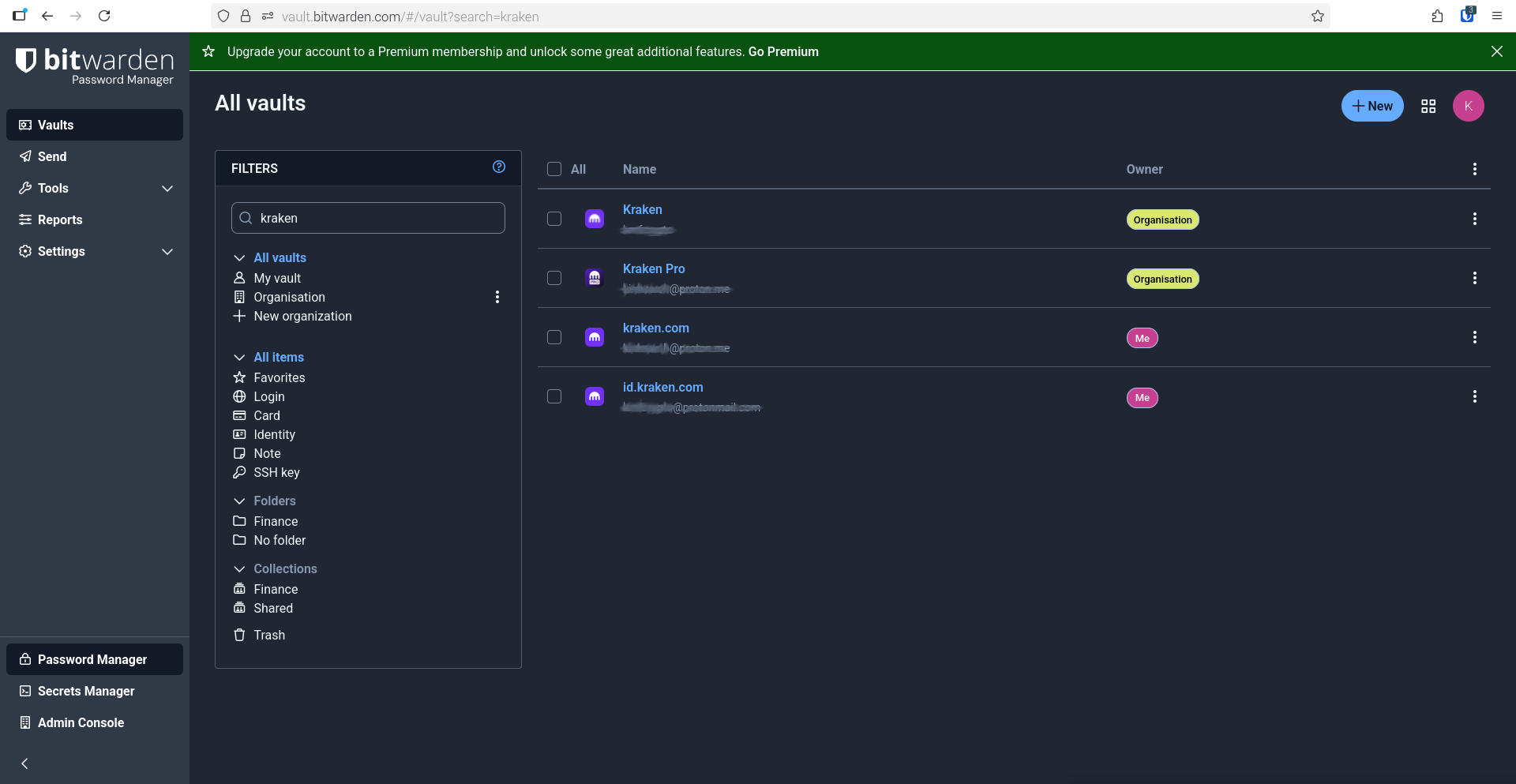Collapse the All items filter section
The height and width of the screenshot is (784, 1516).
point(239,358)
